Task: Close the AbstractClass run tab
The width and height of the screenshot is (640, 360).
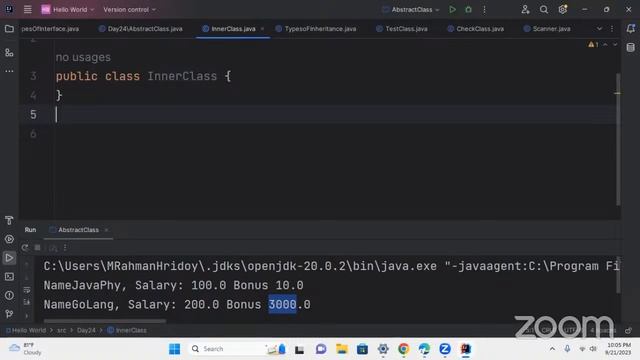Action: (106, 230)
